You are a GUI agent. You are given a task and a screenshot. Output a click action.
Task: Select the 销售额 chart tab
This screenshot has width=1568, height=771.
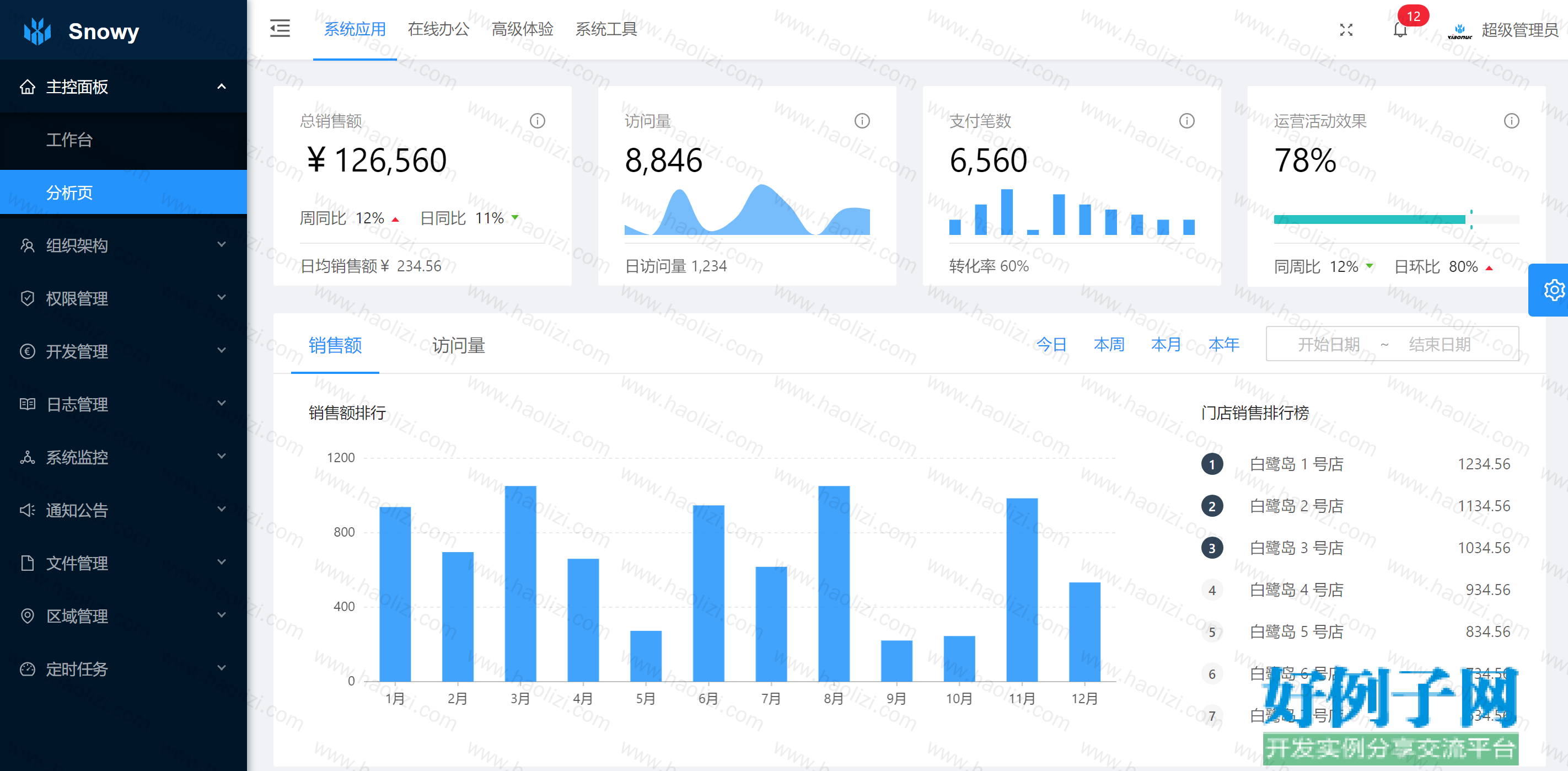[335, 345]
